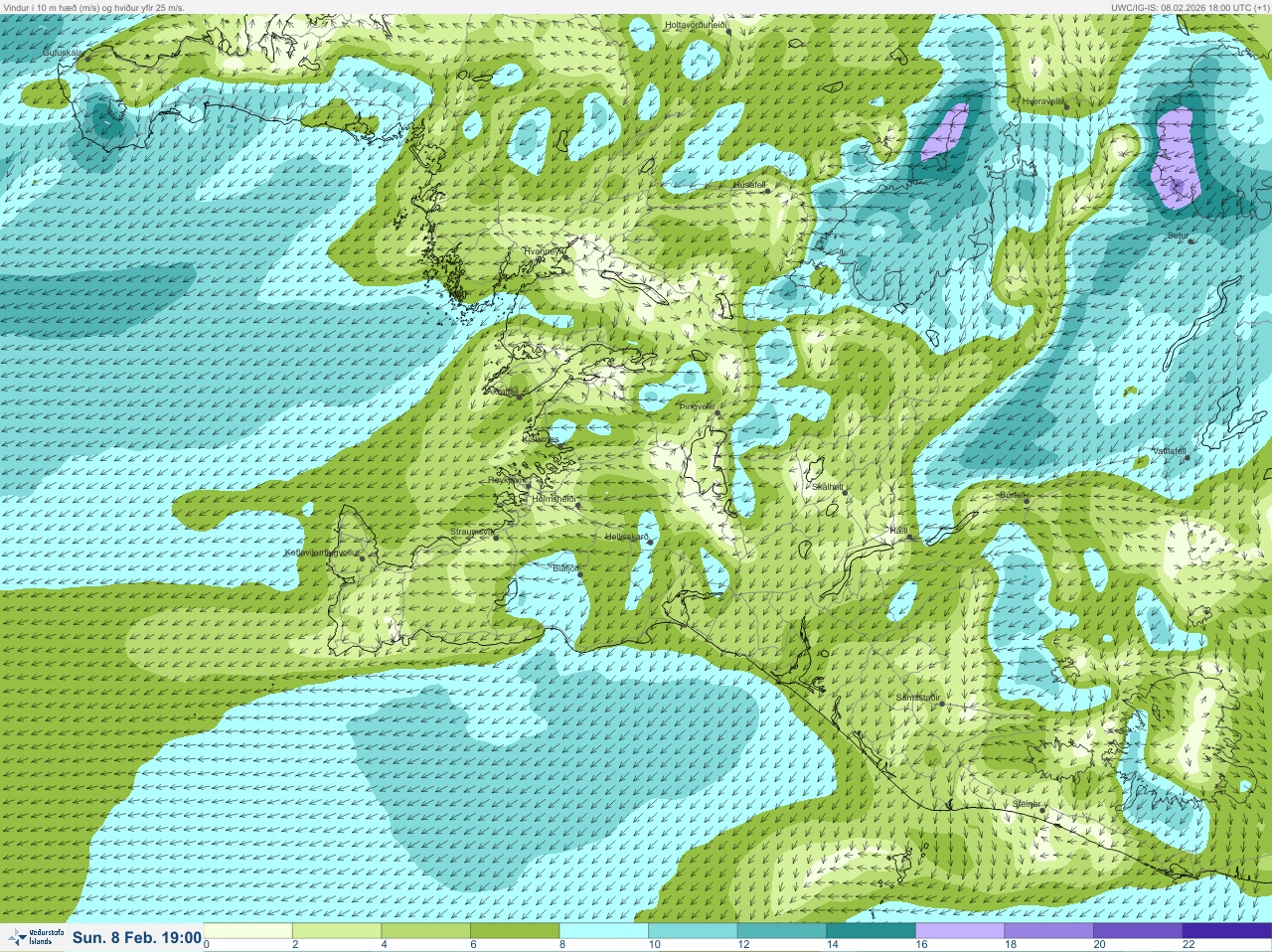Click the Steinar station label
The width and height of the screenshot is (1272, 952).
tap(1027, 803)
